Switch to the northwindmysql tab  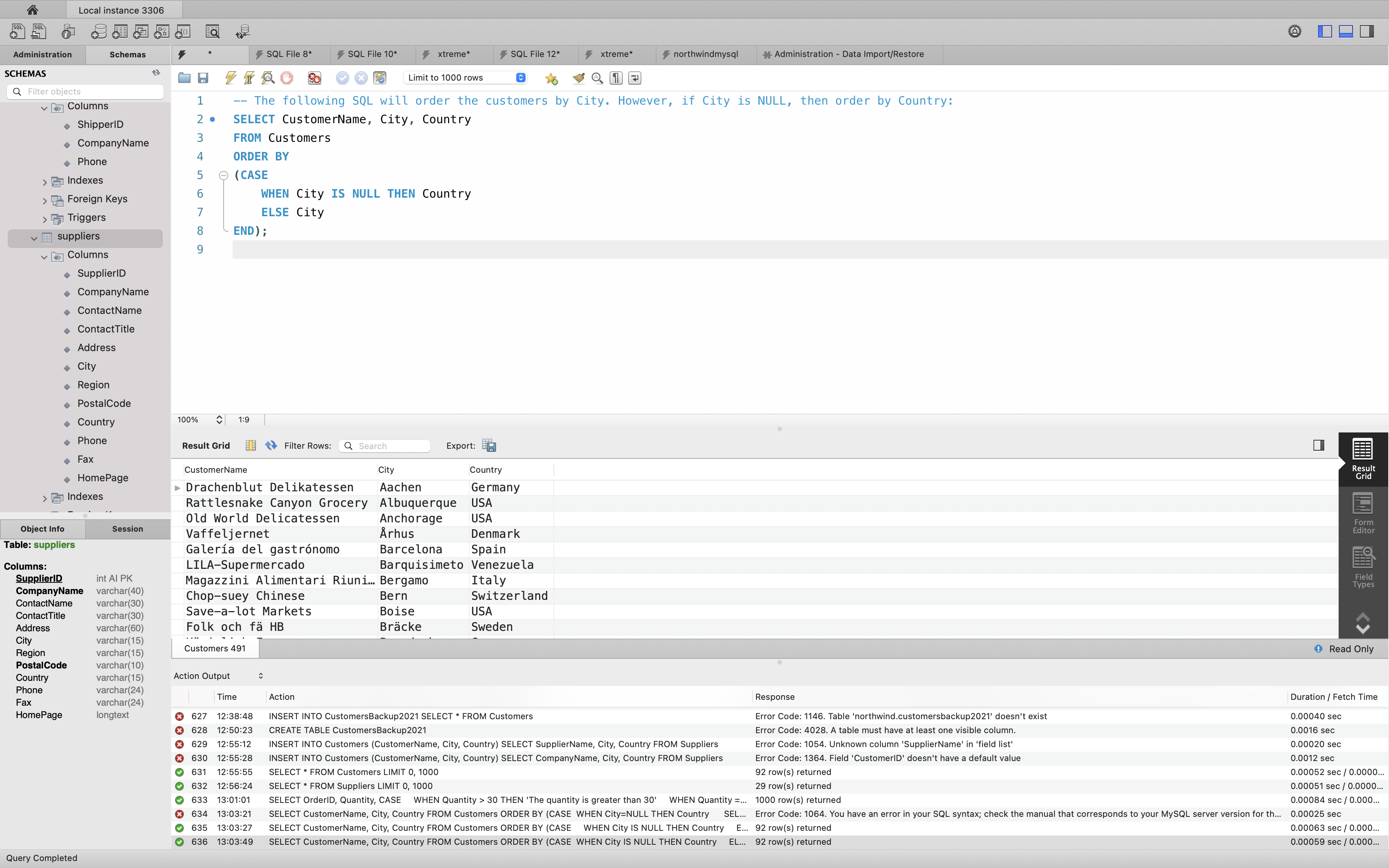[x=705, y=54]
